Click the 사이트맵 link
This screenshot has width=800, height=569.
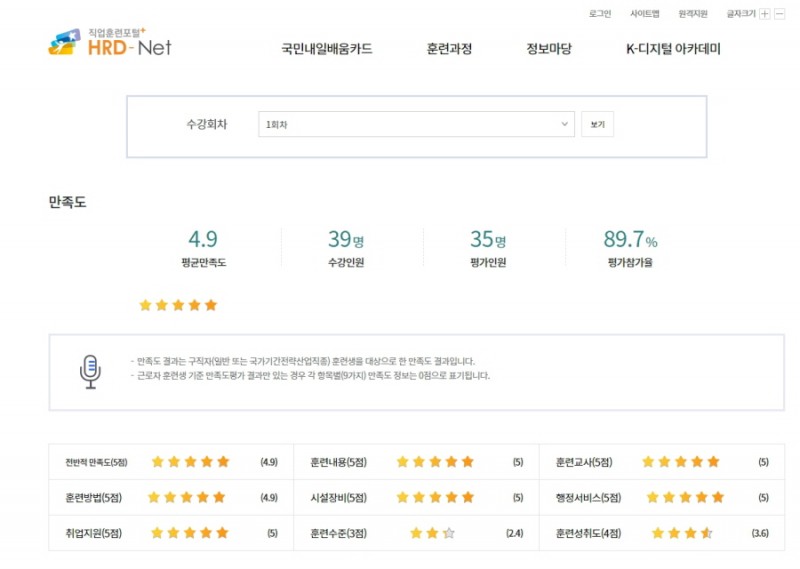[645, 14]
